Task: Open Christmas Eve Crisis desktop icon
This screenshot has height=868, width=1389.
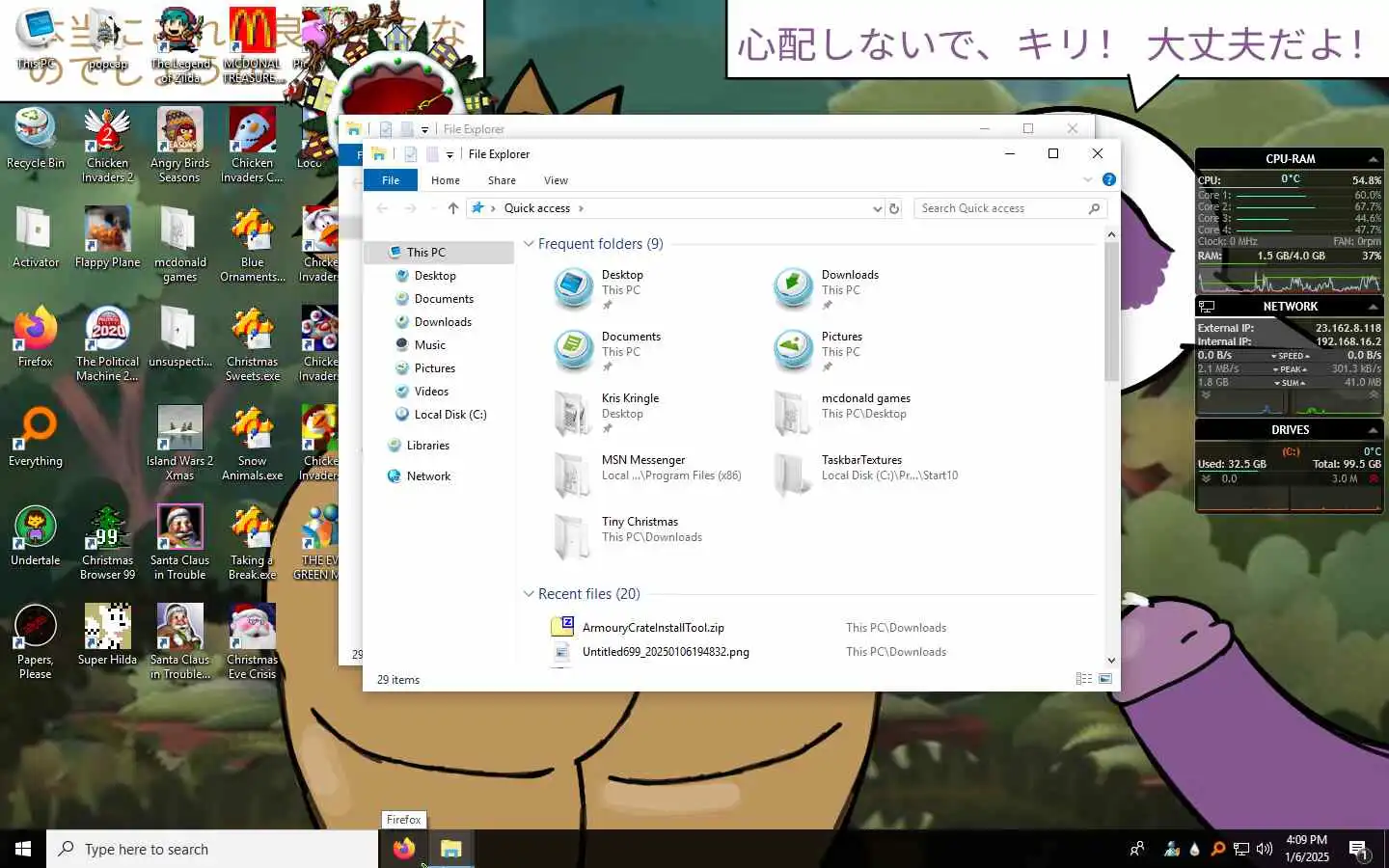Action: [x=252, y=641]
